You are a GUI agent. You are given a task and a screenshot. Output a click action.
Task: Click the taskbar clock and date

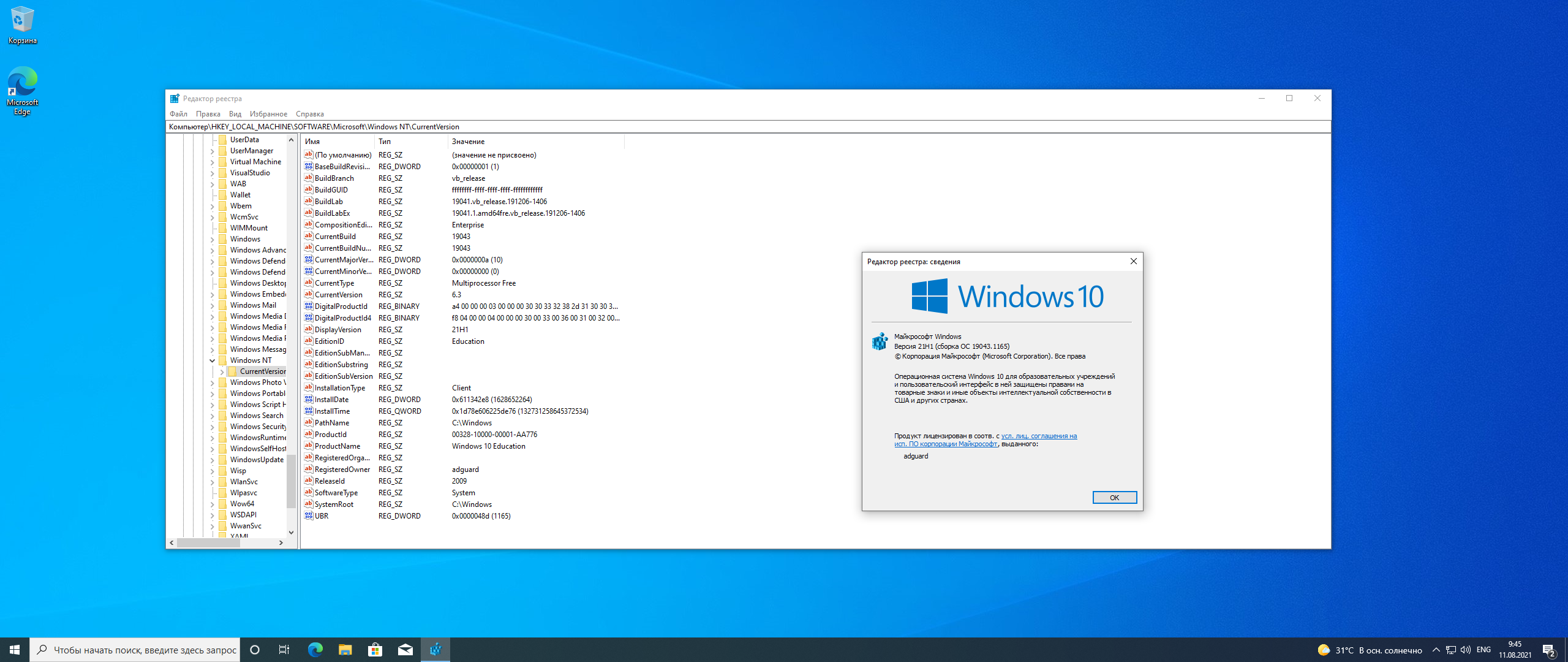pyautogui.click(x=1515, y=650)
